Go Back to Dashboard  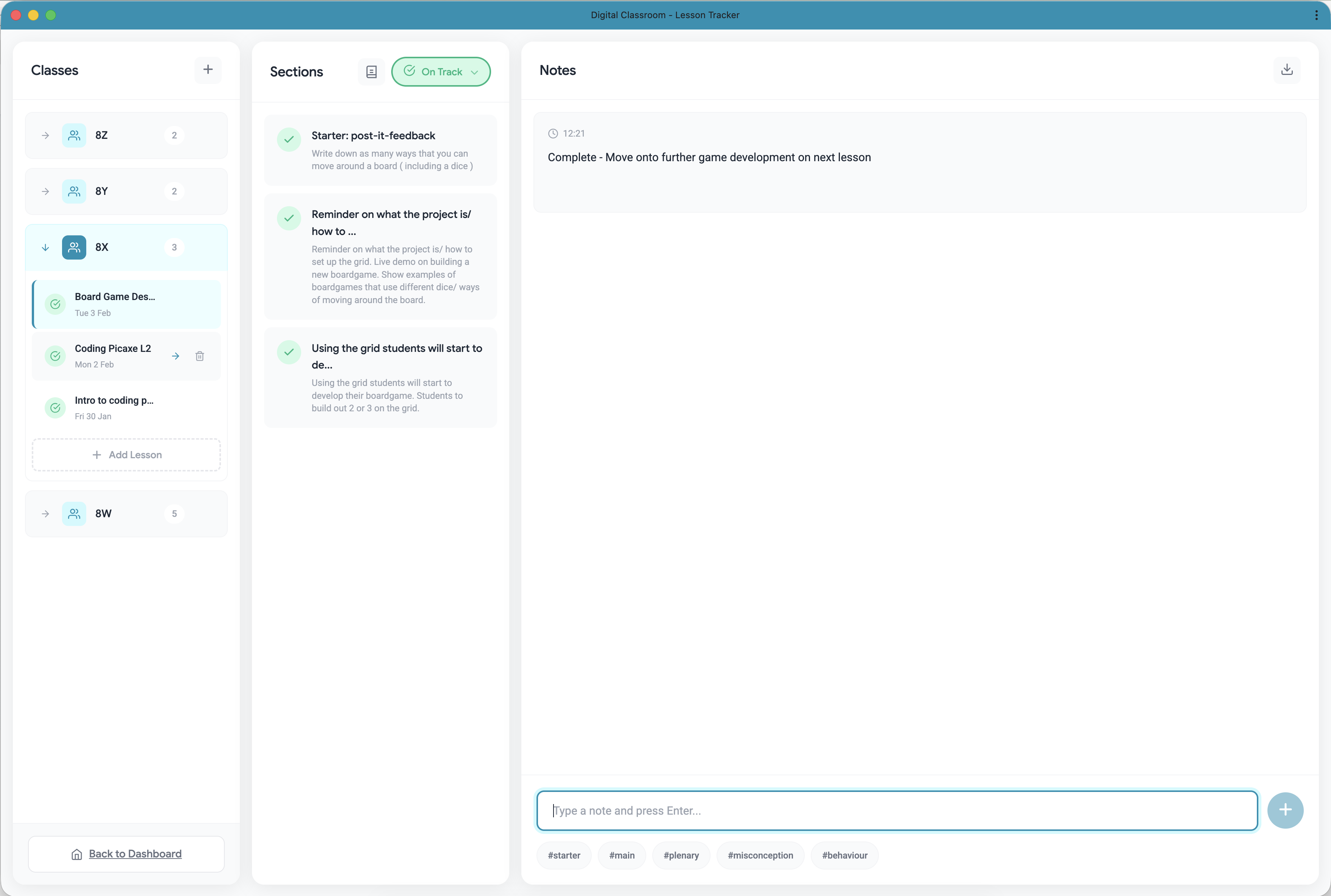[x=126, y=854]
